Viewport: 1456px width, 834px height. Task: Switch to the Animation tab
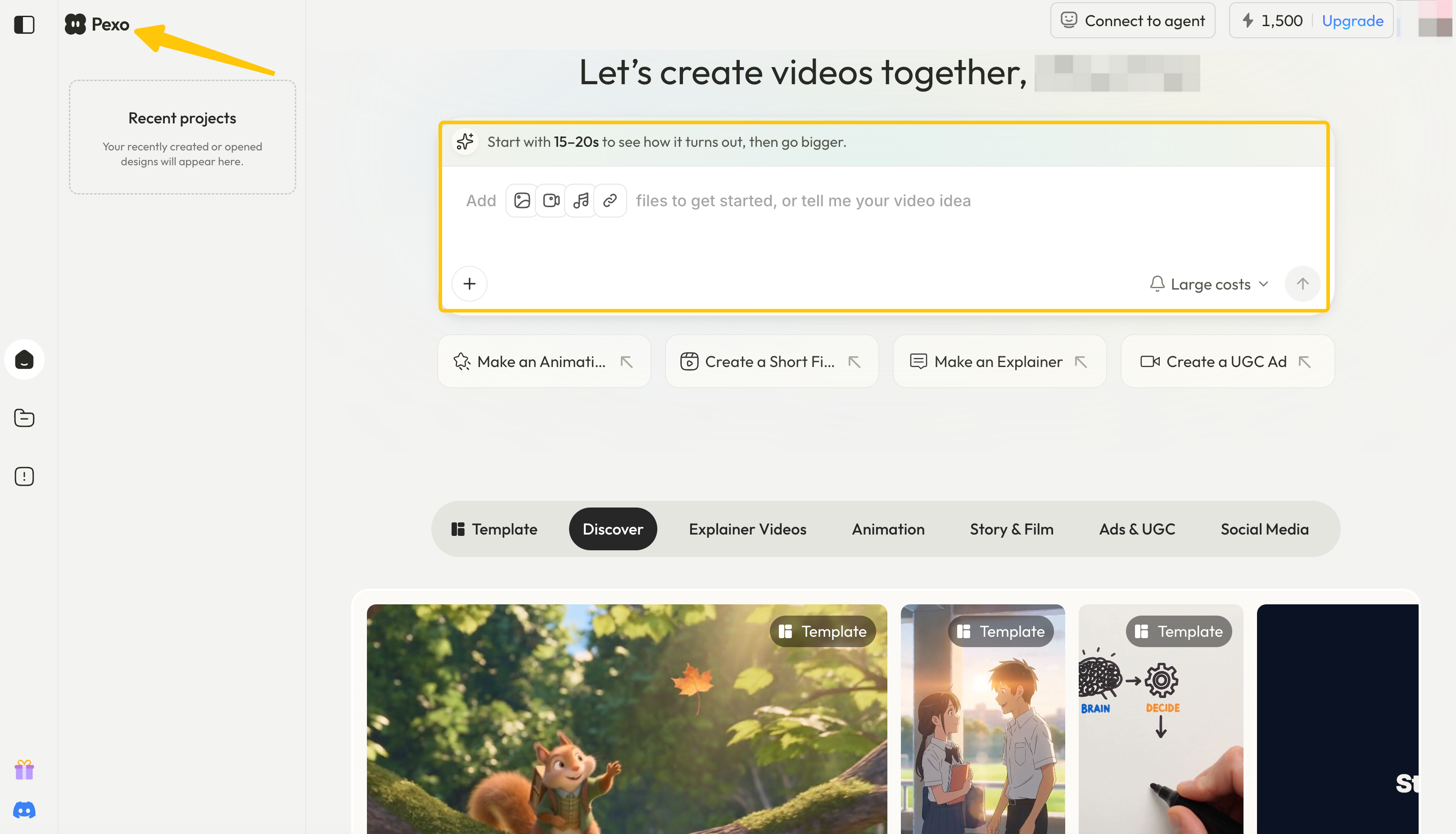[888, 529]
